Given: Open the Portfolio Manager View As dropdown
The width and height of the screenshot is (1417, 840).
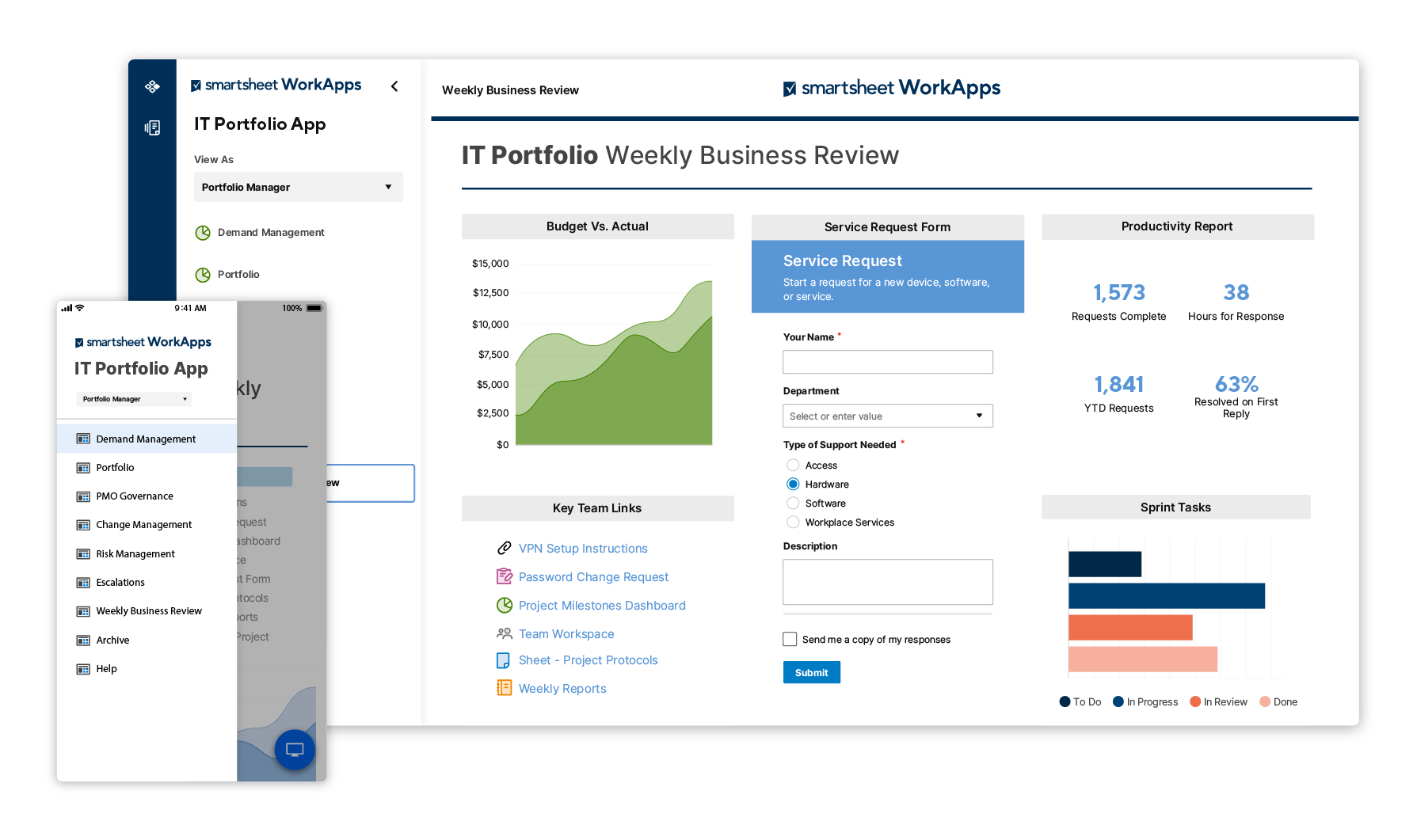Looking at the screenshot, I should tap(298, 187).
